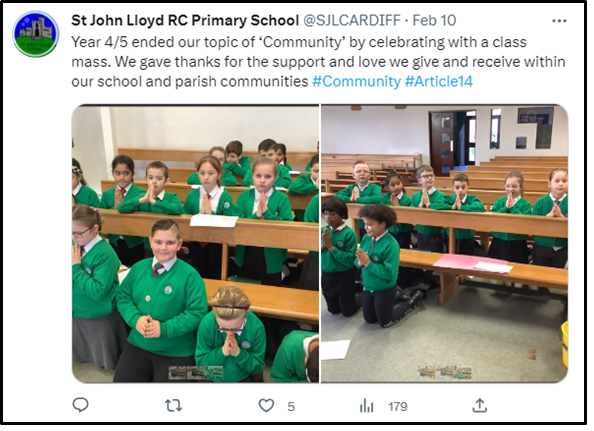This screenshot has height=431, width=594.
Task: Open the reply comment icon
Action: pyautogui.click(x=80, y=405)
